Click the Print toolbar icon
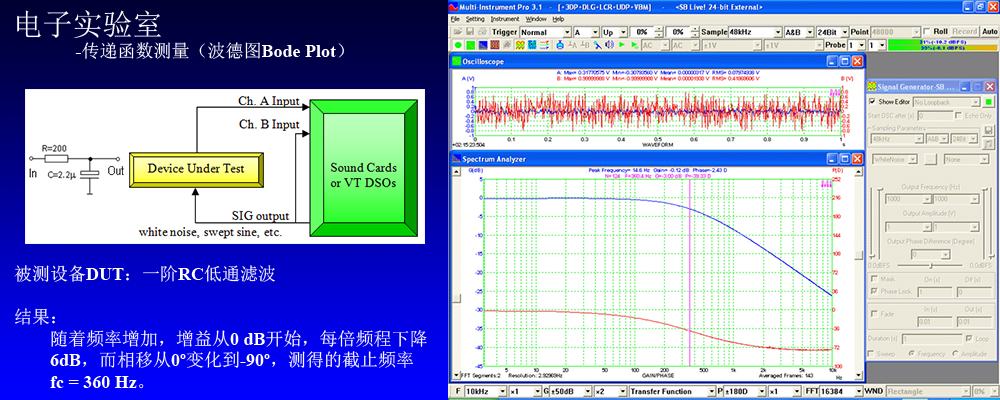Image resolution: width=1000 pixels, height=400 pixels. tap(482, 32)
